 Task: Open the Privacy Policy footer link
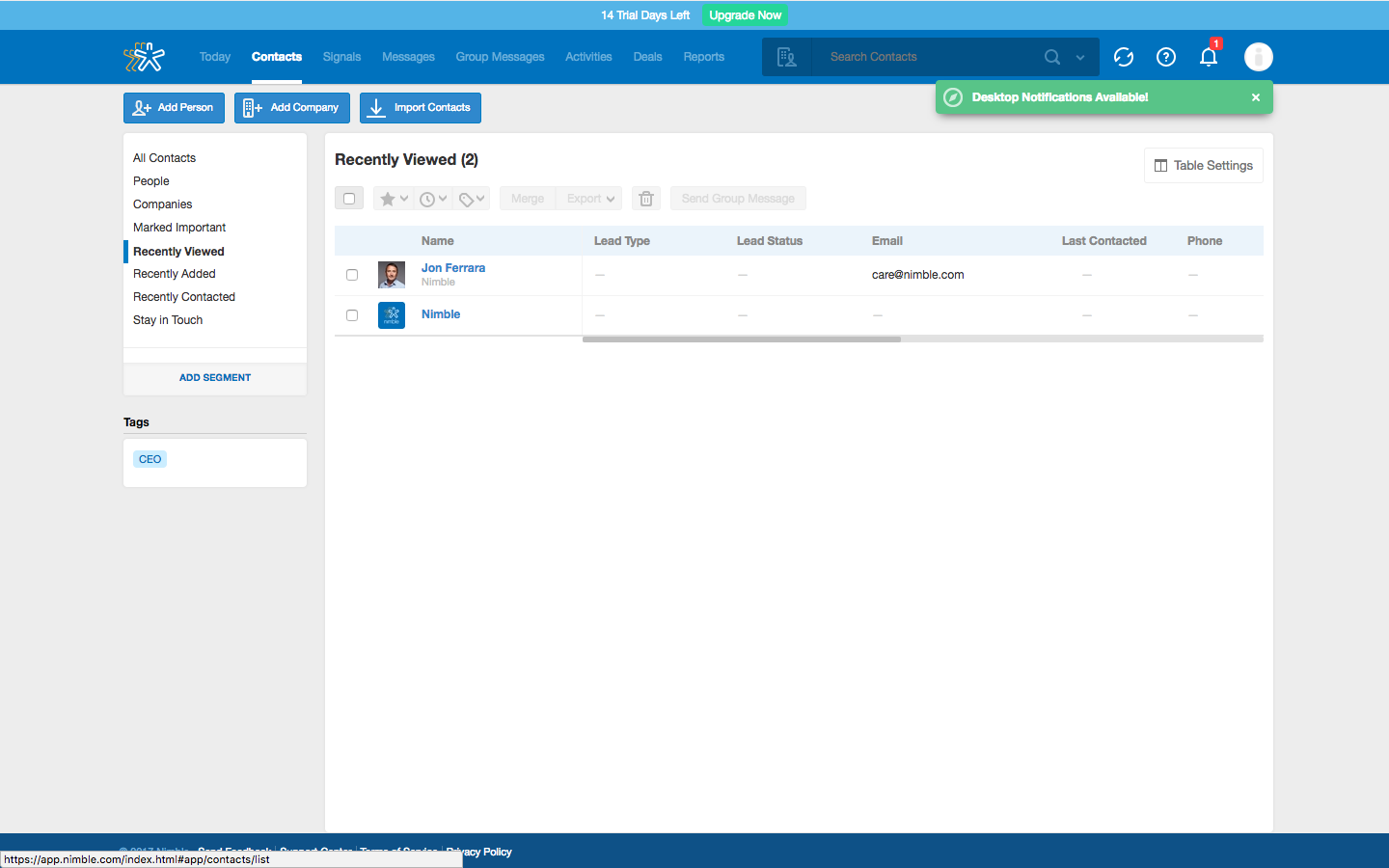pos(479,852)
